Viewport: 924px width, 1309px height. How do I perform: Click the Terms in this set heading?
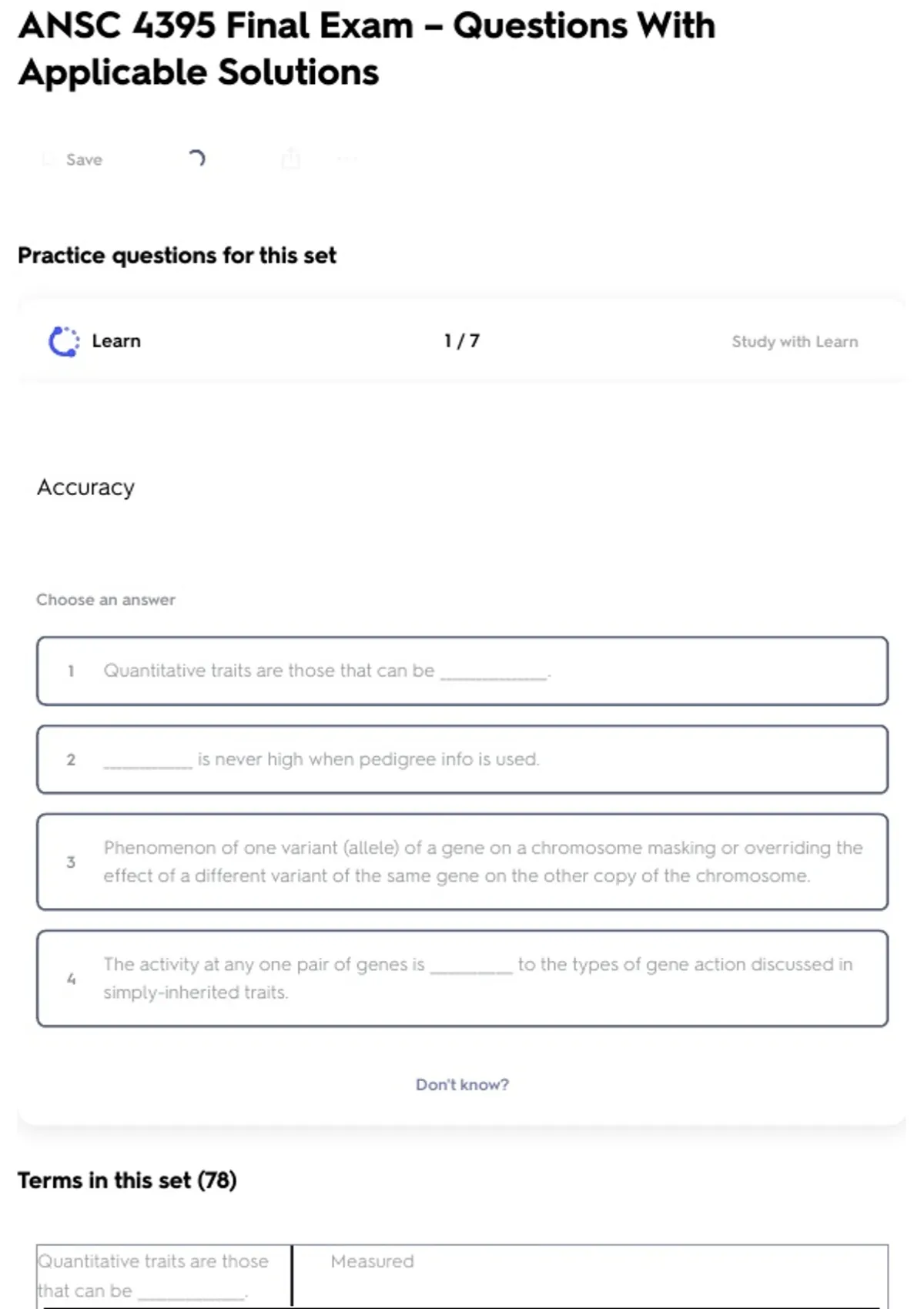[127, 1180]
